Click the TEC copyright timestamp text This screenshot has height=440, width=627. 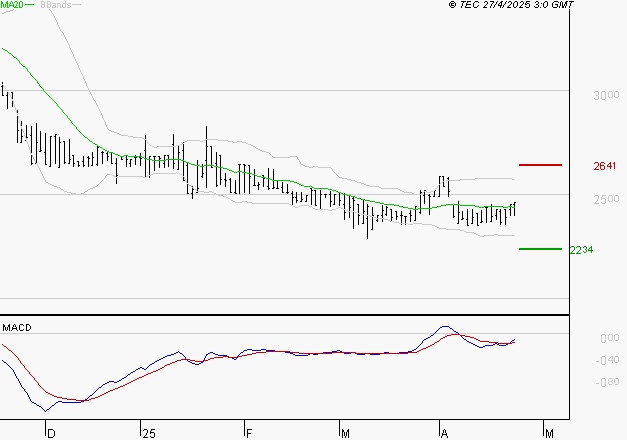(x=511, y=6)
